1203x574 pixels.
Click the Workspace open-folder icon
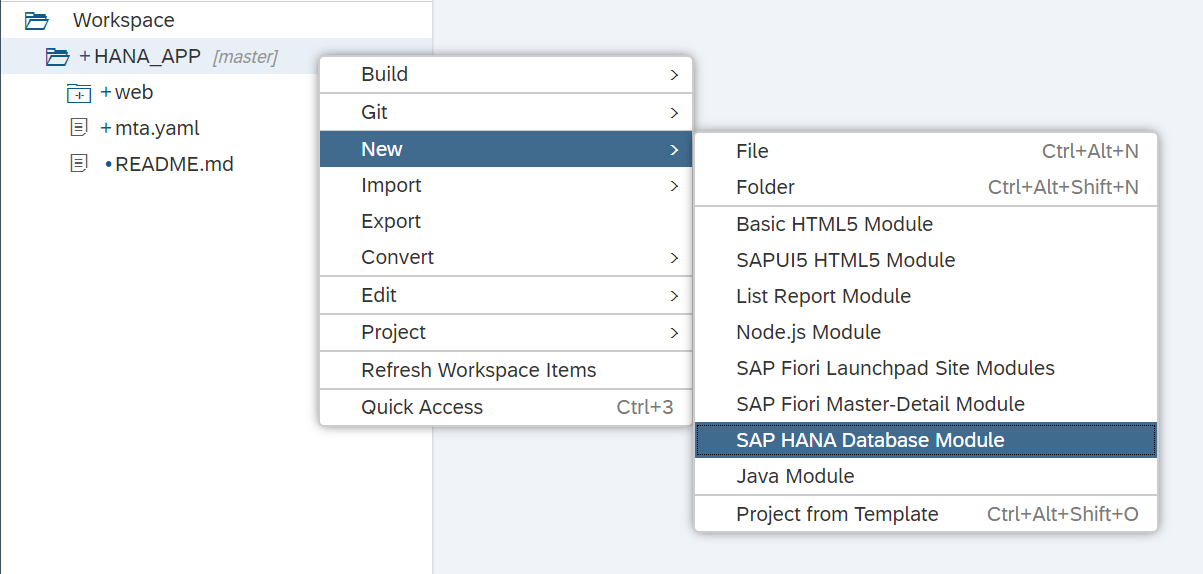(x=37, y=20)
